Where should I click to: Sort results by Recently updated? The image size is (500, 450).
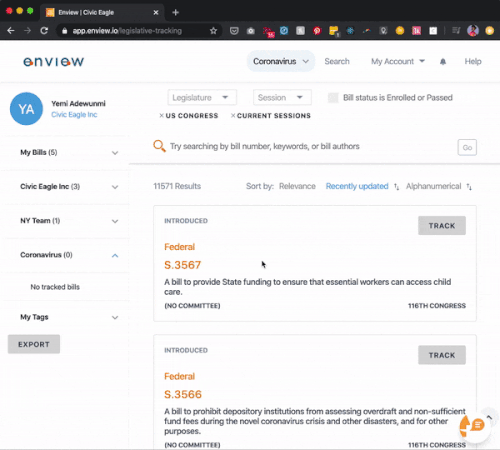coord(357,186)
